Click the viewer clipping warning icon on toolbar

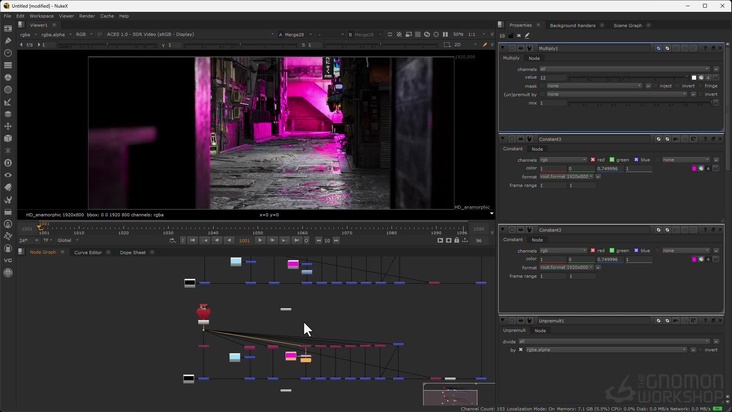399,34
